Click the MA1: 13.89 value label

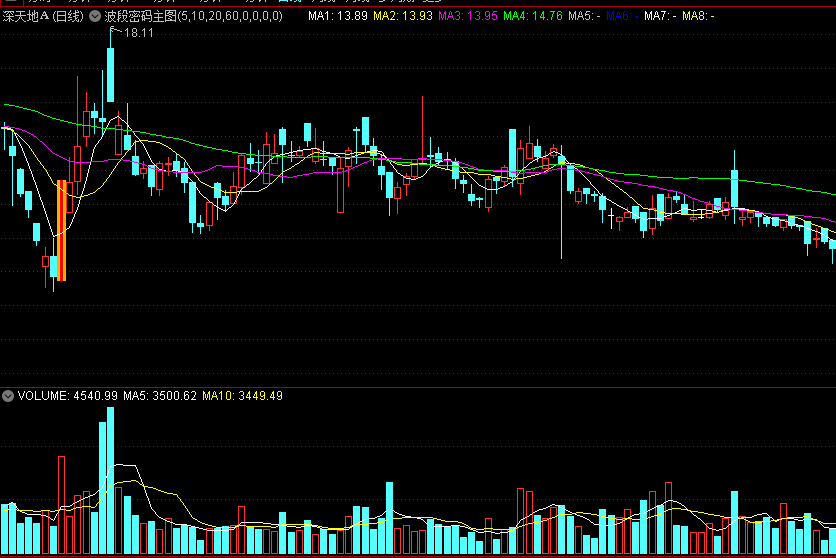(338, 16)
